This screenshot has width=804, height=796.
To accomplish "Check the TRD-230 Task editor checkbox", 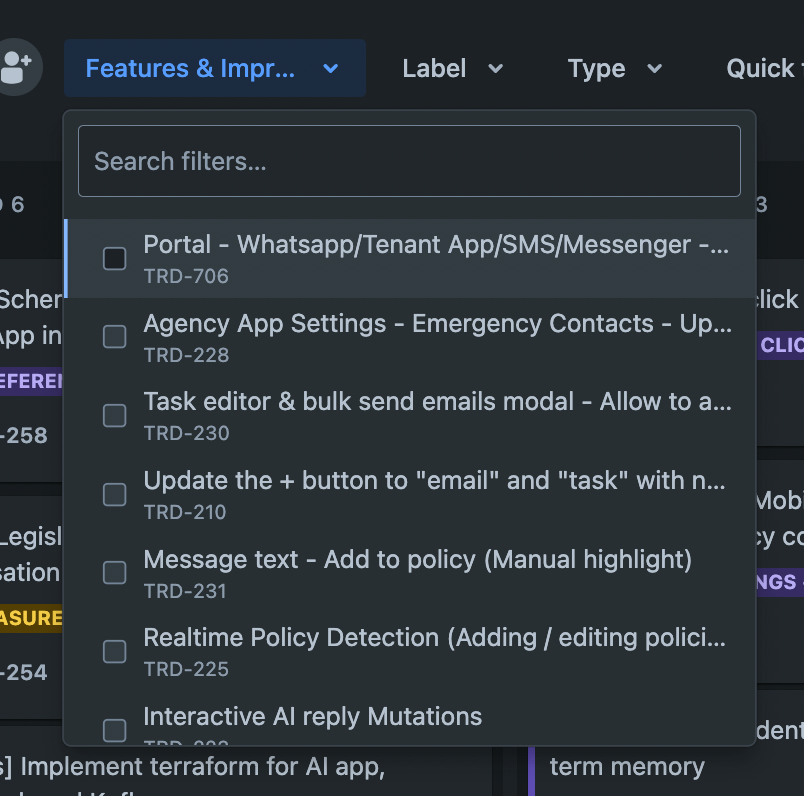I will tap(114, 415).
